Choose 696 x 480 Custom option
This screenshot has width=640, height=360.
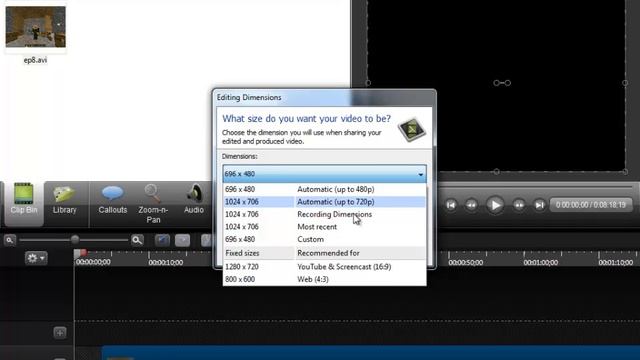[324, 240]
